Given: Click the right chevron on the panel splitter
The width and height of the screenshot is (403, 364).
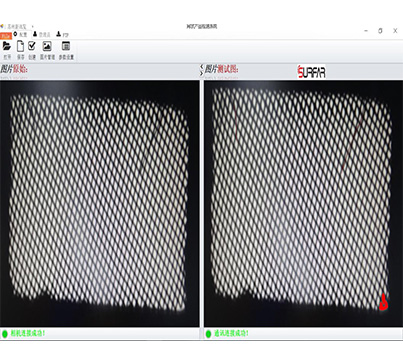Looking at the screenshot, I should click(201, 73).
